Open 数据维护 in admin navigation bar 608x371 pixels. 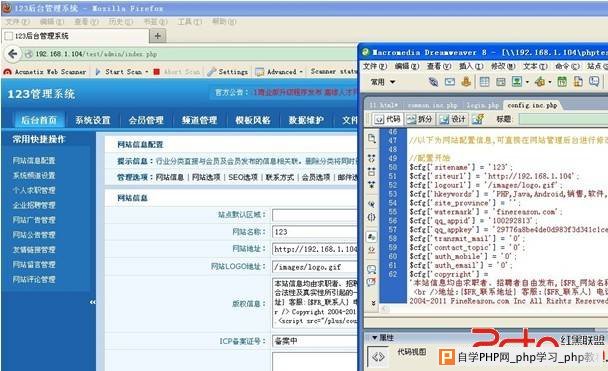(x=306, y=120)
